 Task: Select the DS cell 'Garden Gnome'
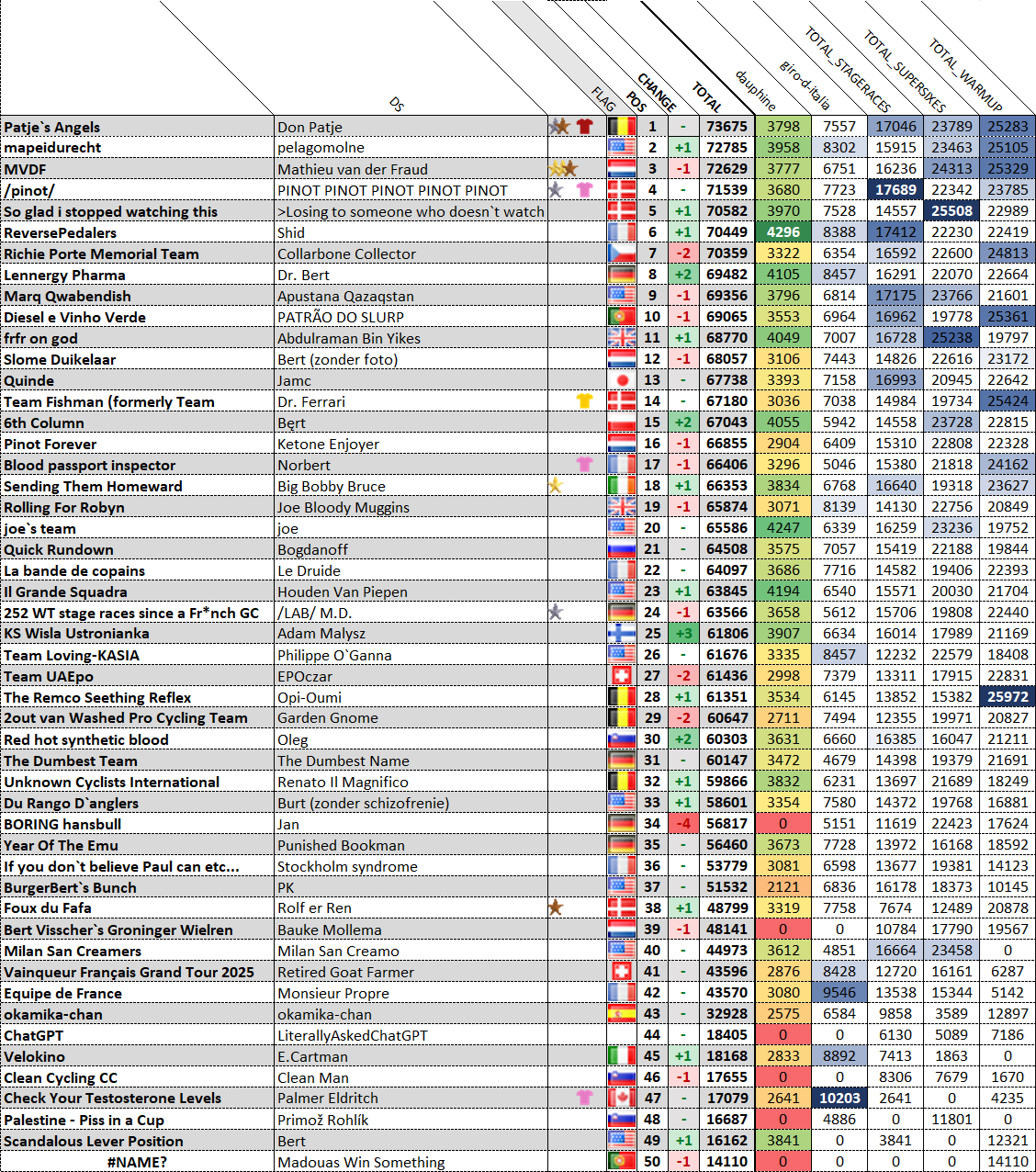(411, 717)
